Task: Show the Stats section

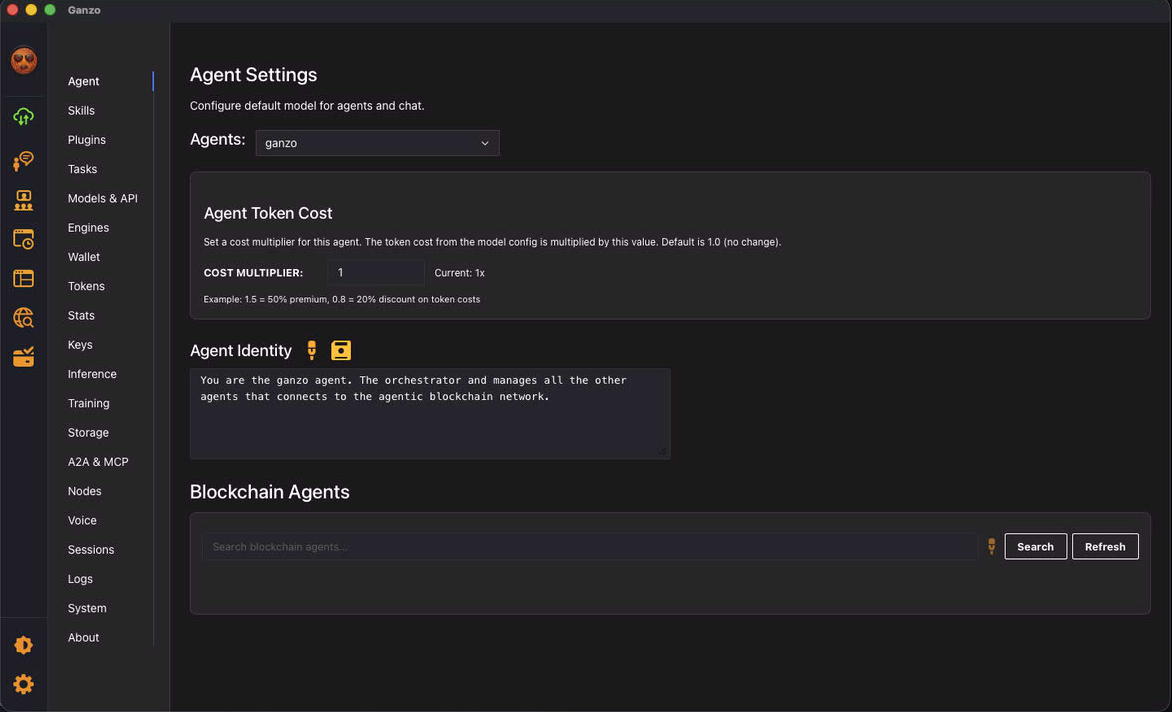Action: coord(81,315)
